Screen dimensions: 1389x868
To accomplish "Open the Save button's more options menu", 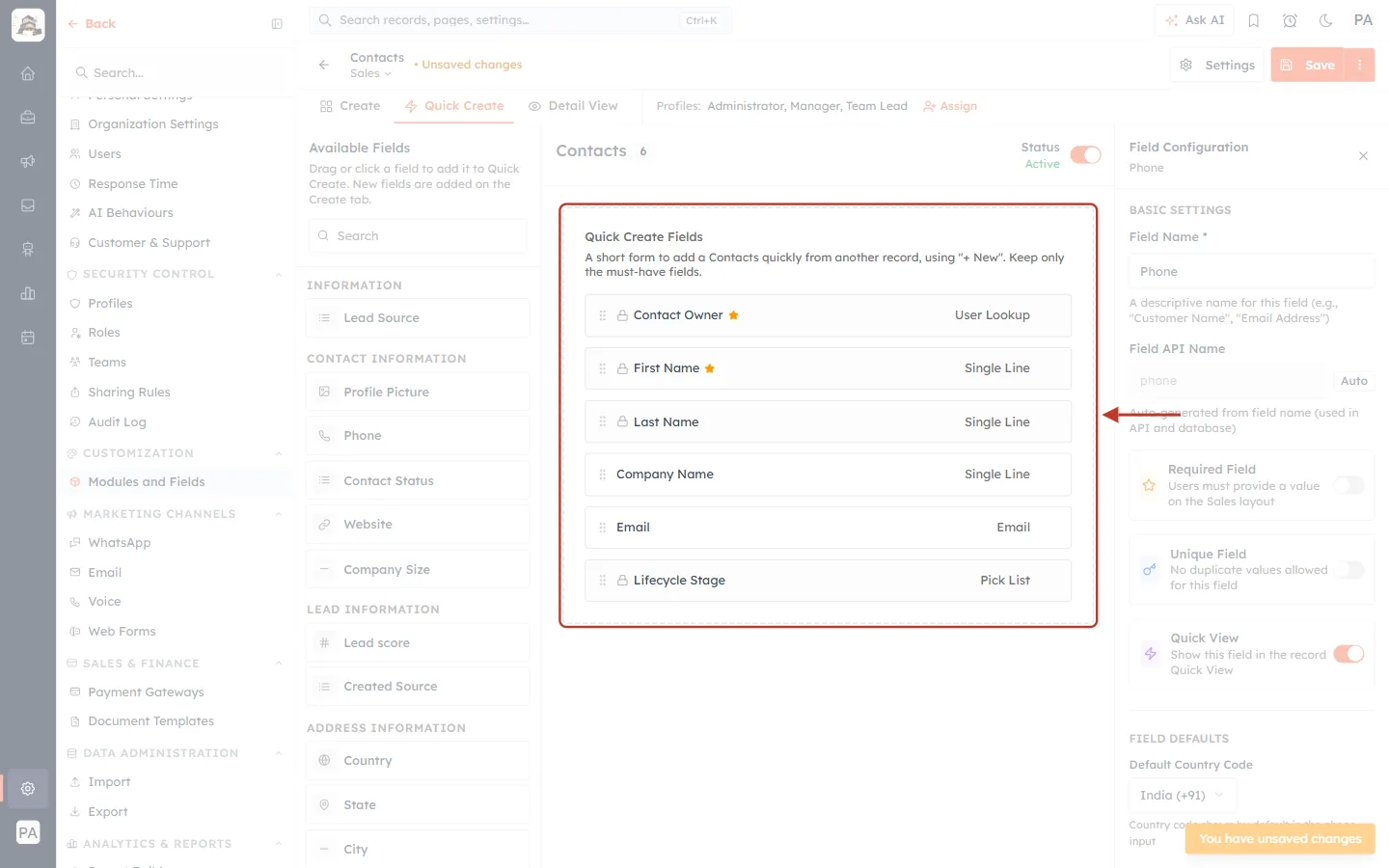I will tap(1359, 65).
